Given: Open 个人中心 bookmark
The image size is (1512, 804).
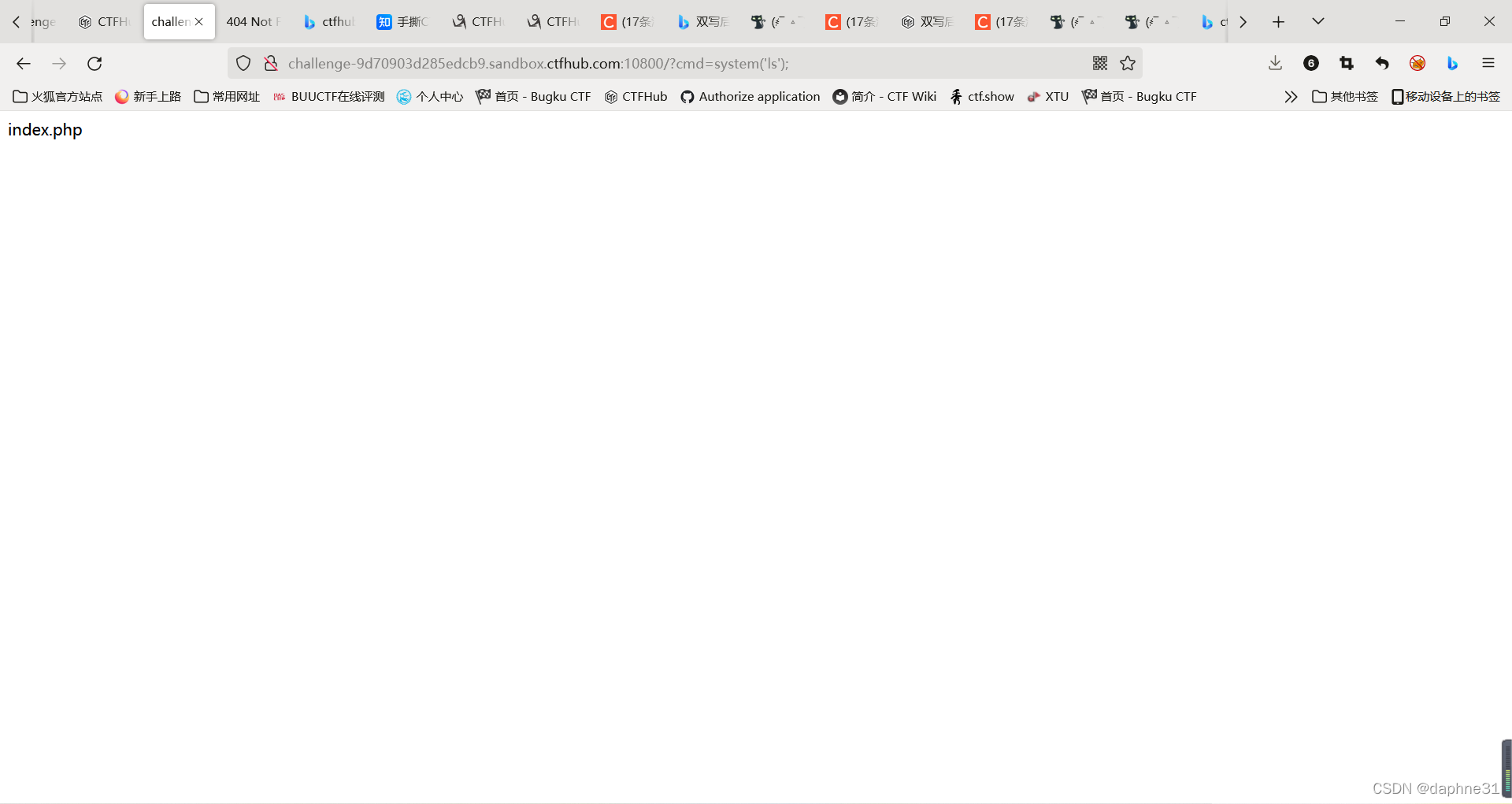Looking at the screenshot, I should [430, 97].
